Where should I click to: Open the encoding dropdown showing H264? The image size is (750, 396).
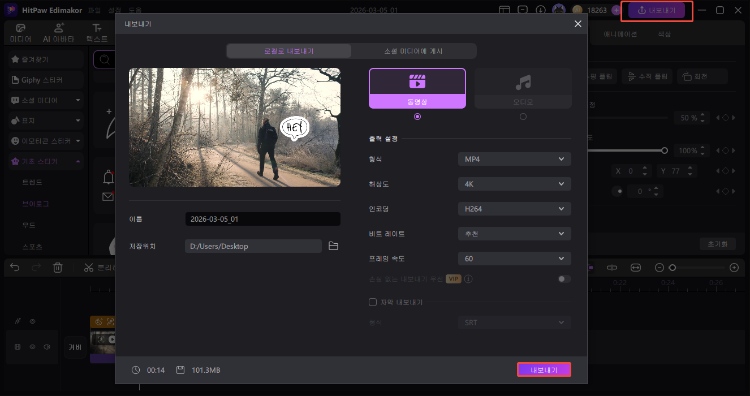514,209
